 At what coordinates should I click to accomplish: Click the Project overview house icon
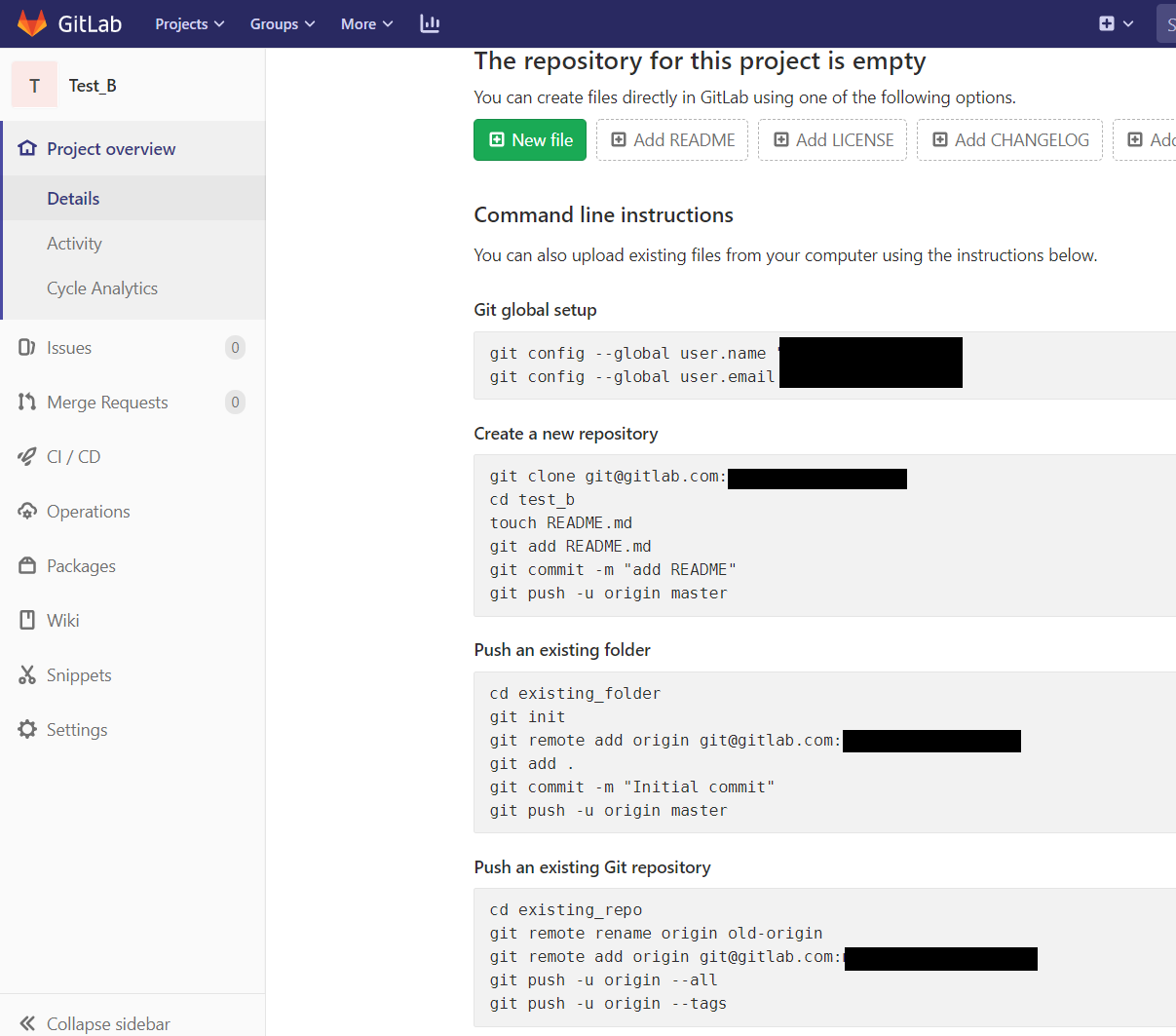point(27,148)
